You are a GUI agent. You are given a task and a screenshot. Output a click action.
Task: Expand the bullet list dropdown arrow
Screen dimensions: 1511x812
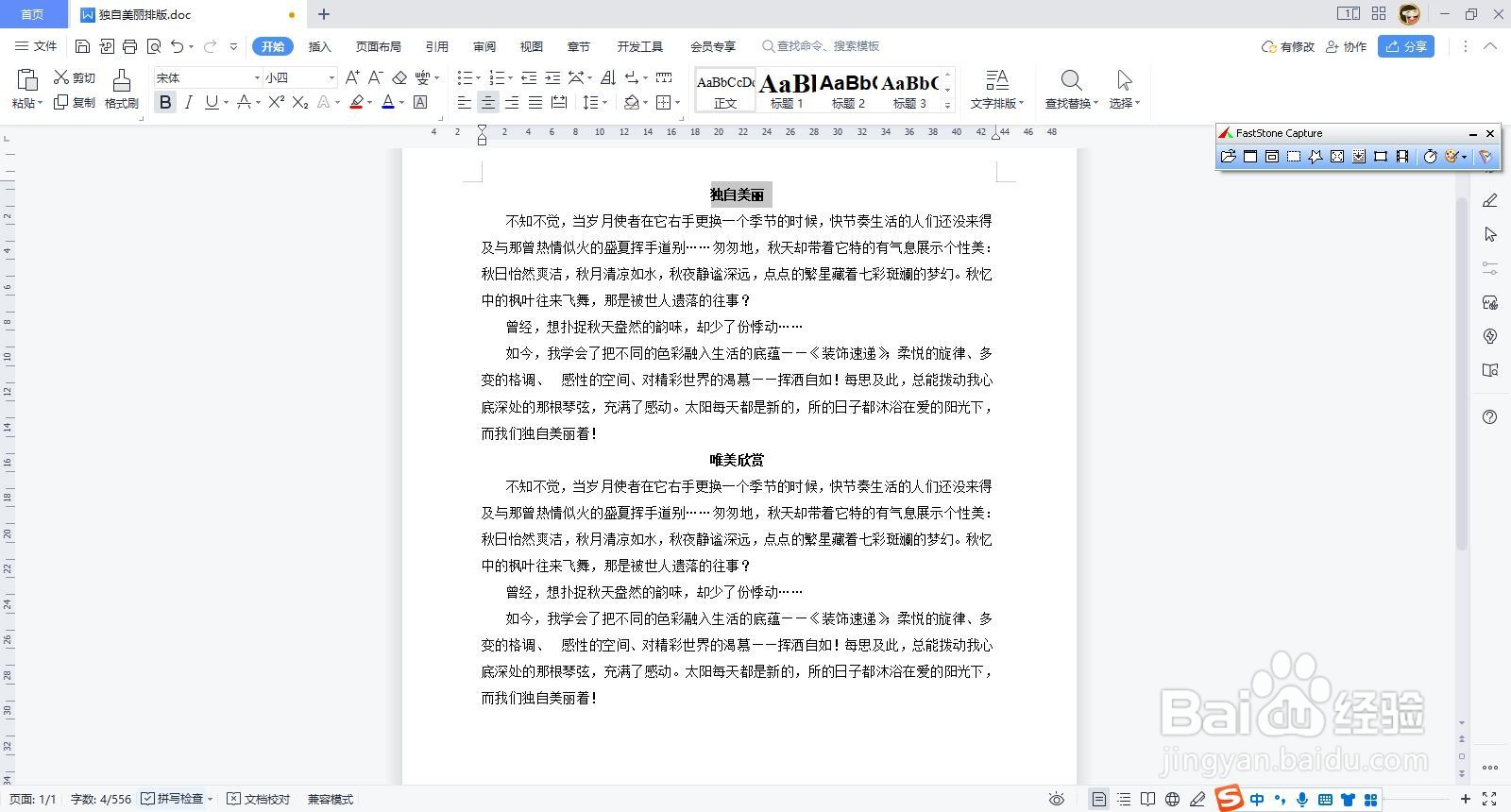pos(477,77)
